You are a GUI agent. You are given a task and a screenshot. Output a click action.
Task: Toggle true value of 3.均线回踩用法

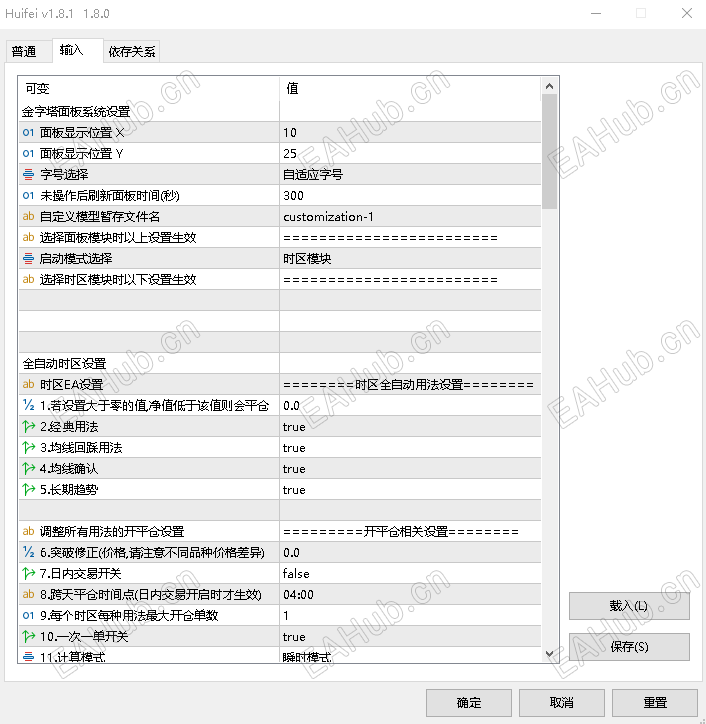pos(410,447)
